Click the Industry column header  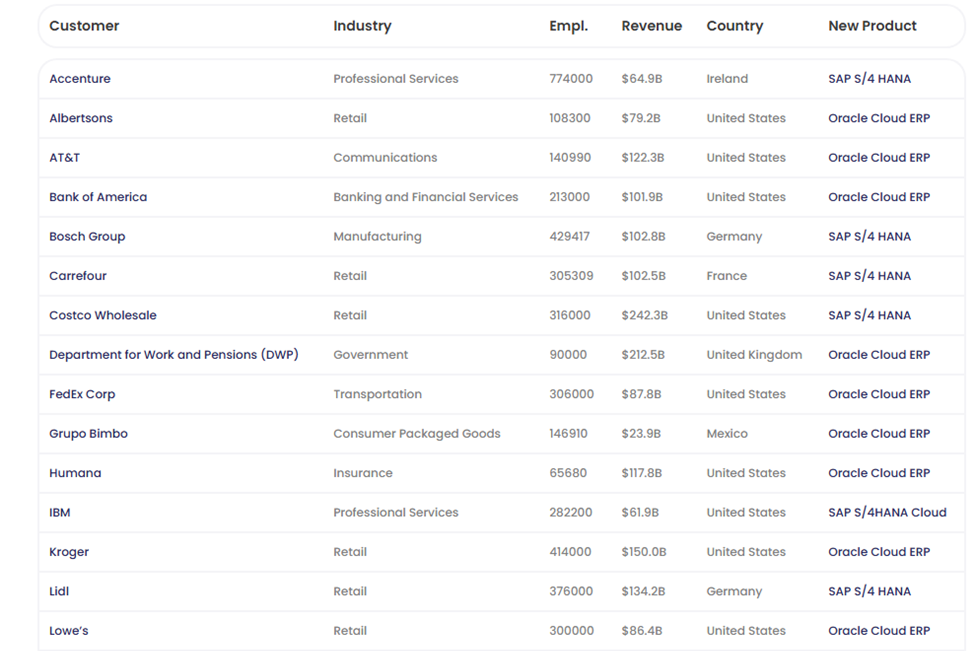362,26
